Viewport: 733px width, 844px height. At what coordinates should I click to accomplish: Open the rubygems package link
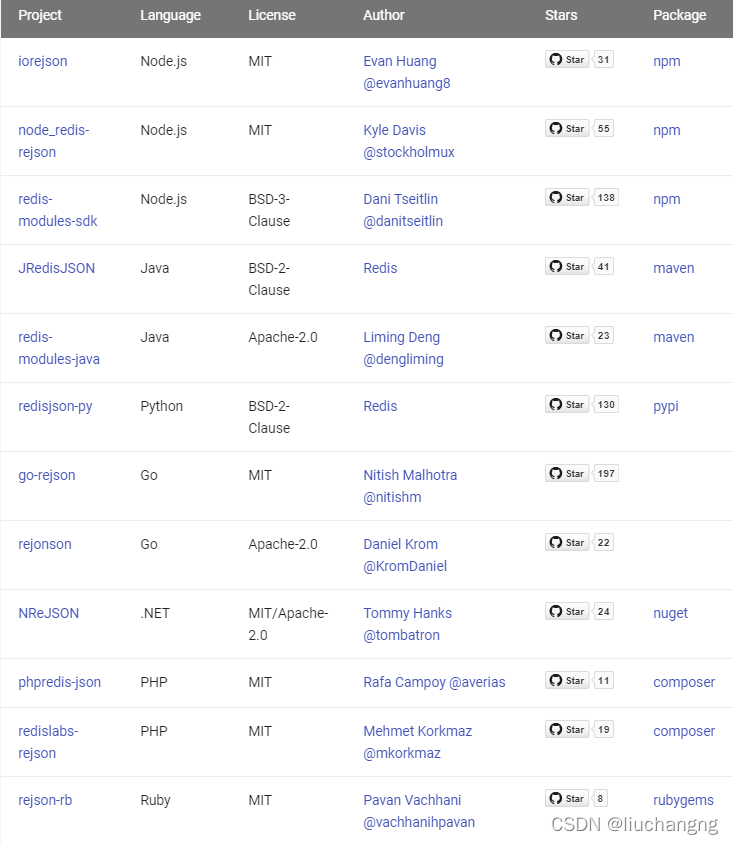click(683, 800)
